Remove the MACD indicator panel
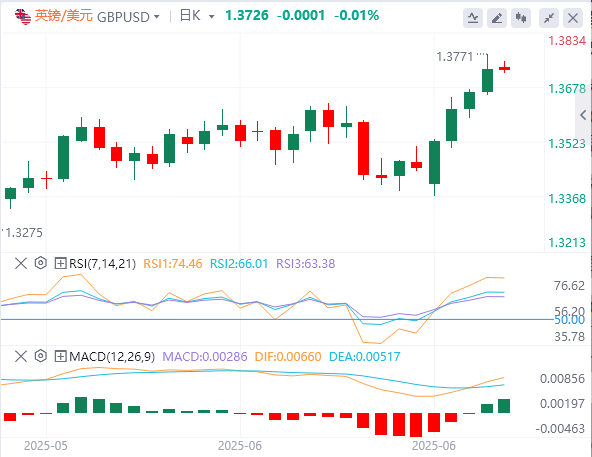This screenshot has width=592, height=457. tap(21, 356)
